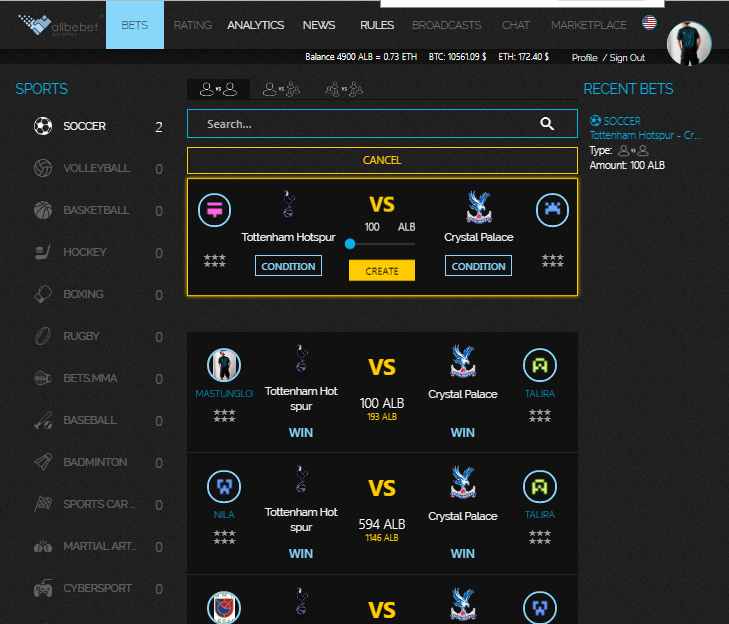Viewport: 729px width, 624px height.
Task: Click the '1146 ALB' pot amount
Action: (x=382, y=538)
